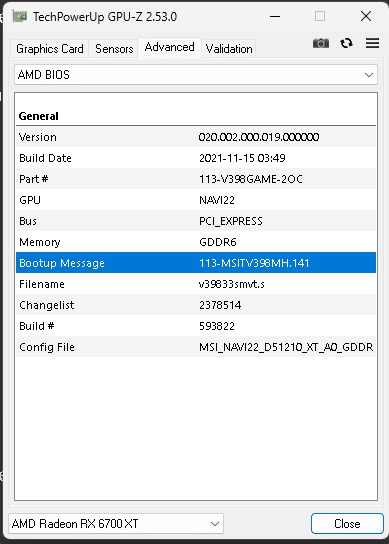This screenshot has width=389, height=544.
Task: Open the hamburger menu icon
Action: point(372,43)
